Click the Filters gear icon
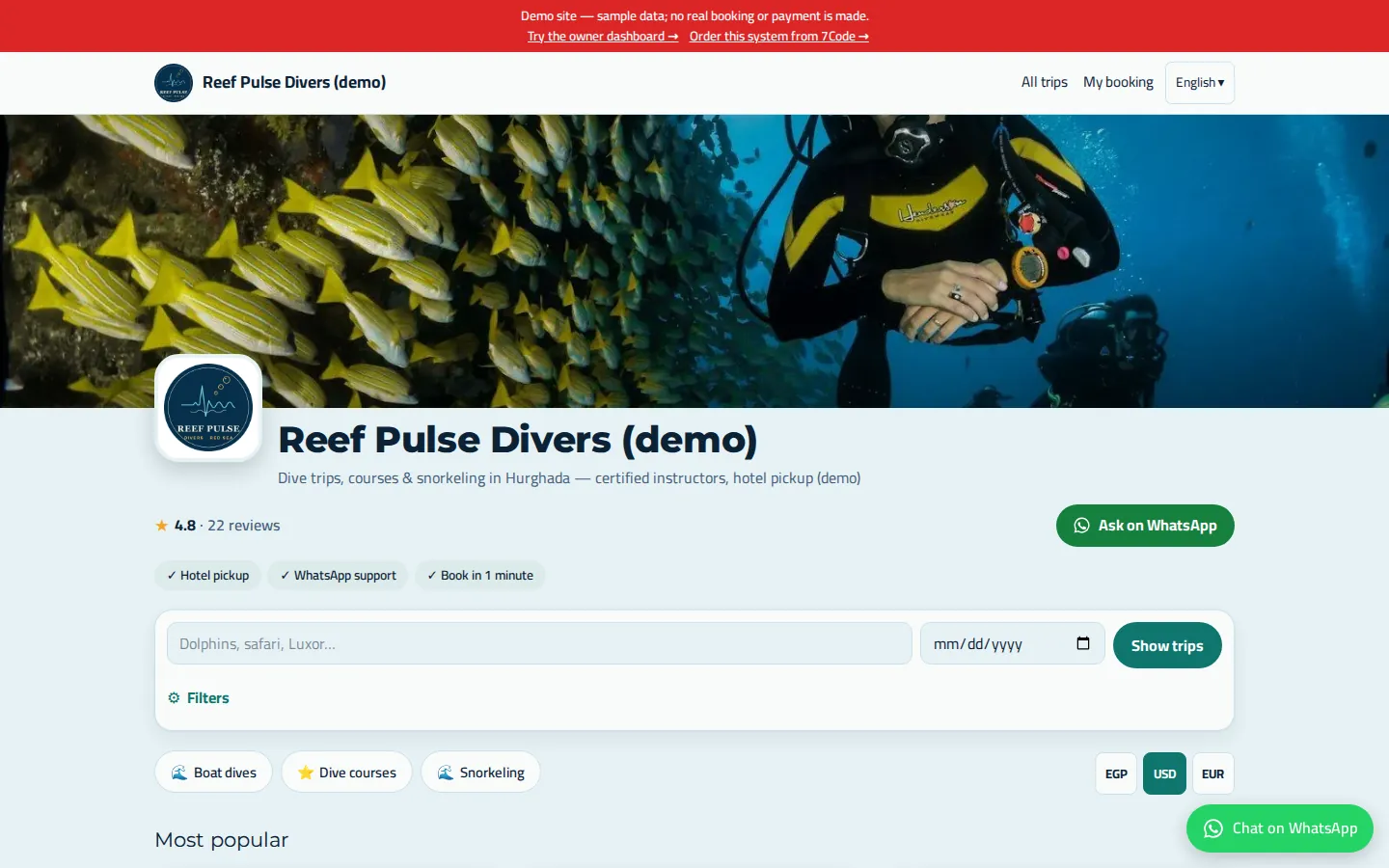 (174, 697)
